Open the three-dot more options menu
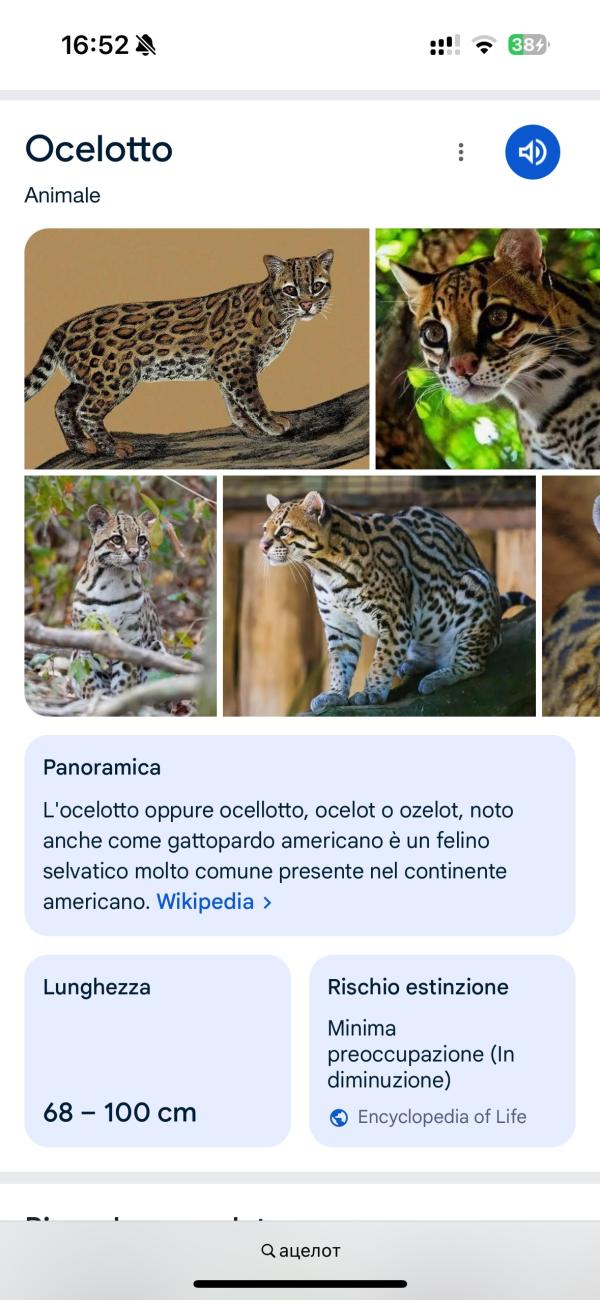Screen dimensions: 600x1300 460,152
